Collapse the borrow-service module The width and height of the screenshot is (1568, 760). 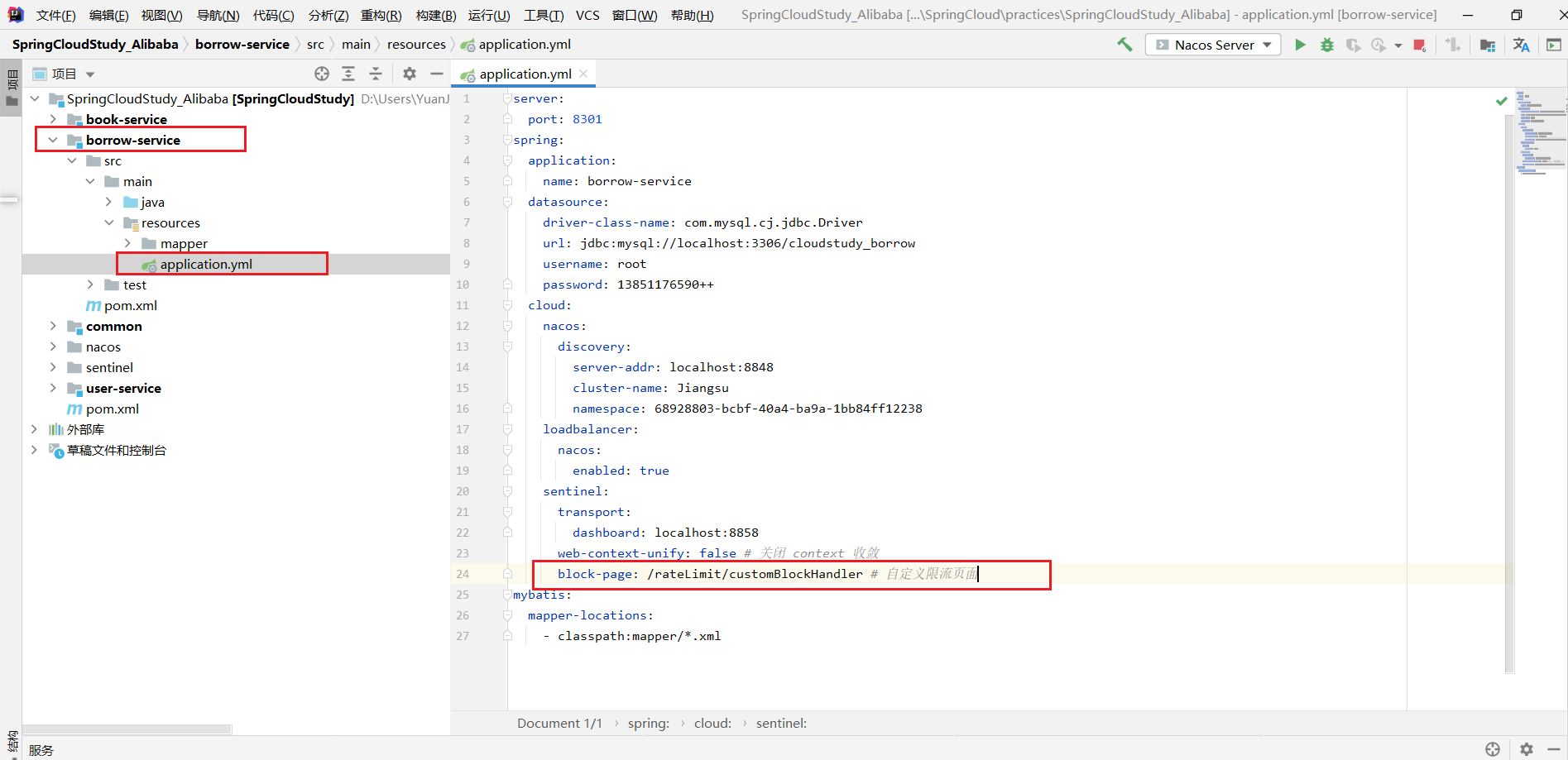coord(53,140)
